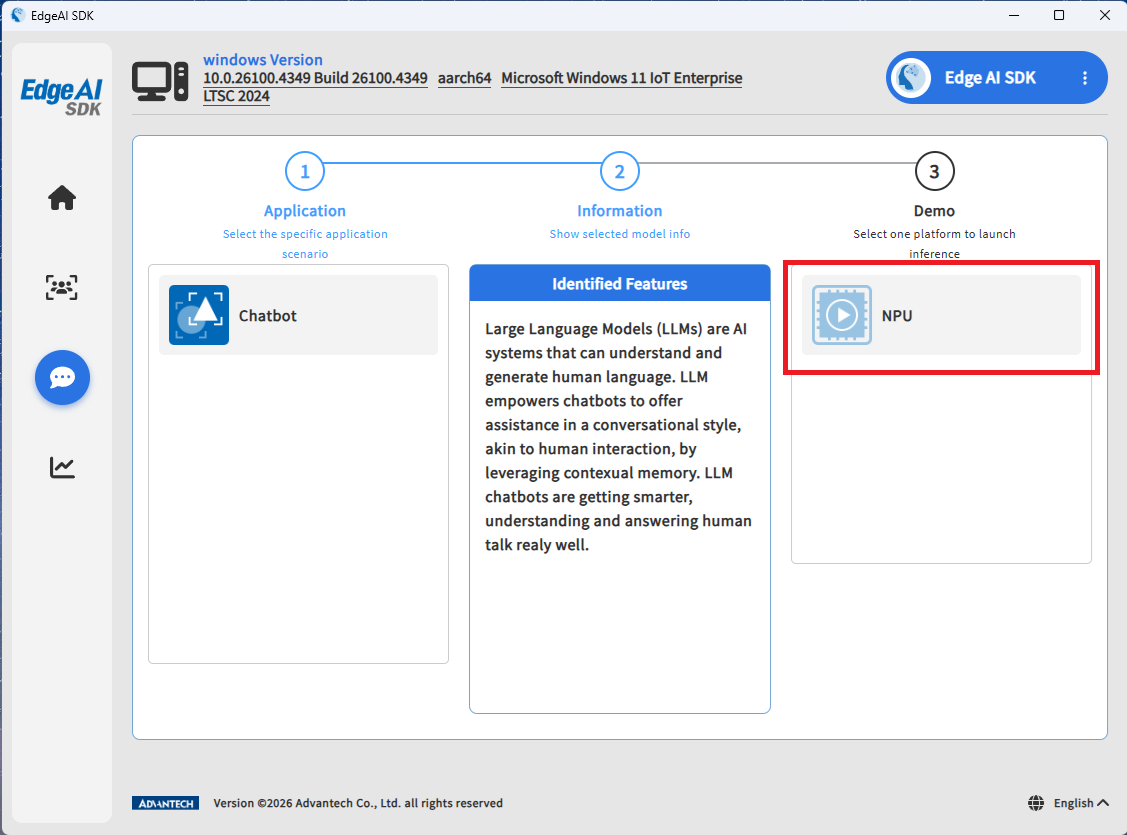Click Microsoft Windows 11 IoT Enterprise text
Screen dimensions: 1127x835
point(622,78)
